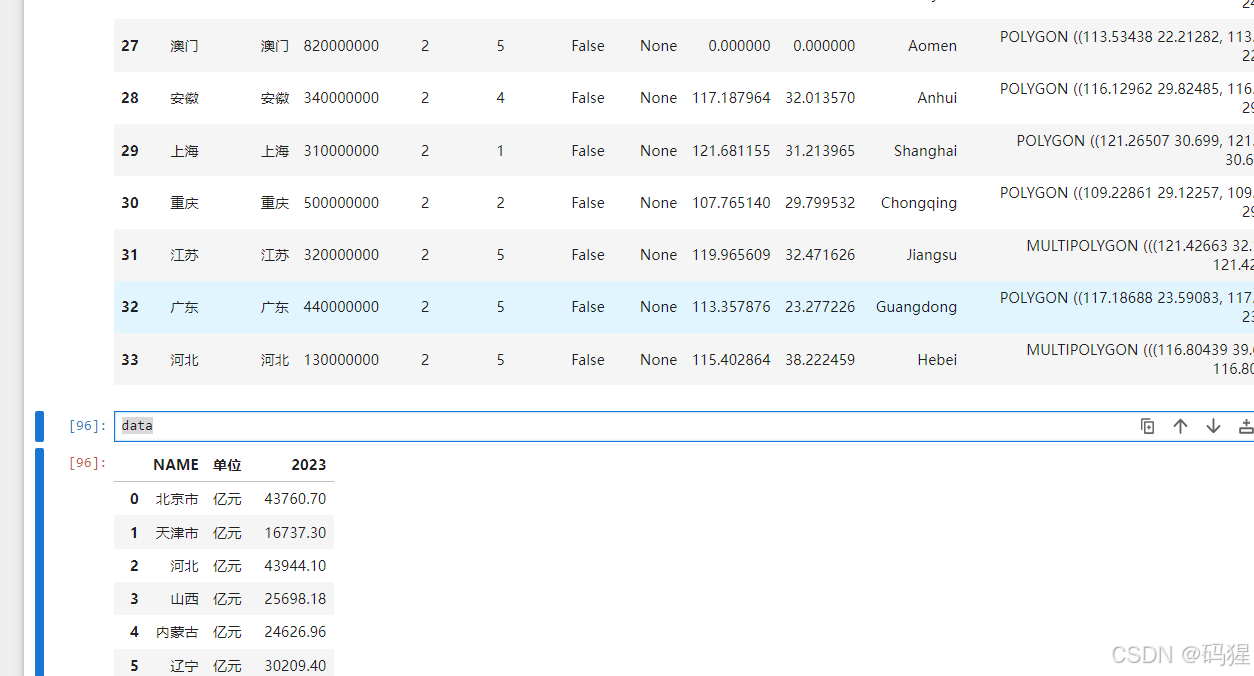The width and height of the screenshot is (1254, 676).
Task: Select the NAME column header
Action: coord(176,465)
